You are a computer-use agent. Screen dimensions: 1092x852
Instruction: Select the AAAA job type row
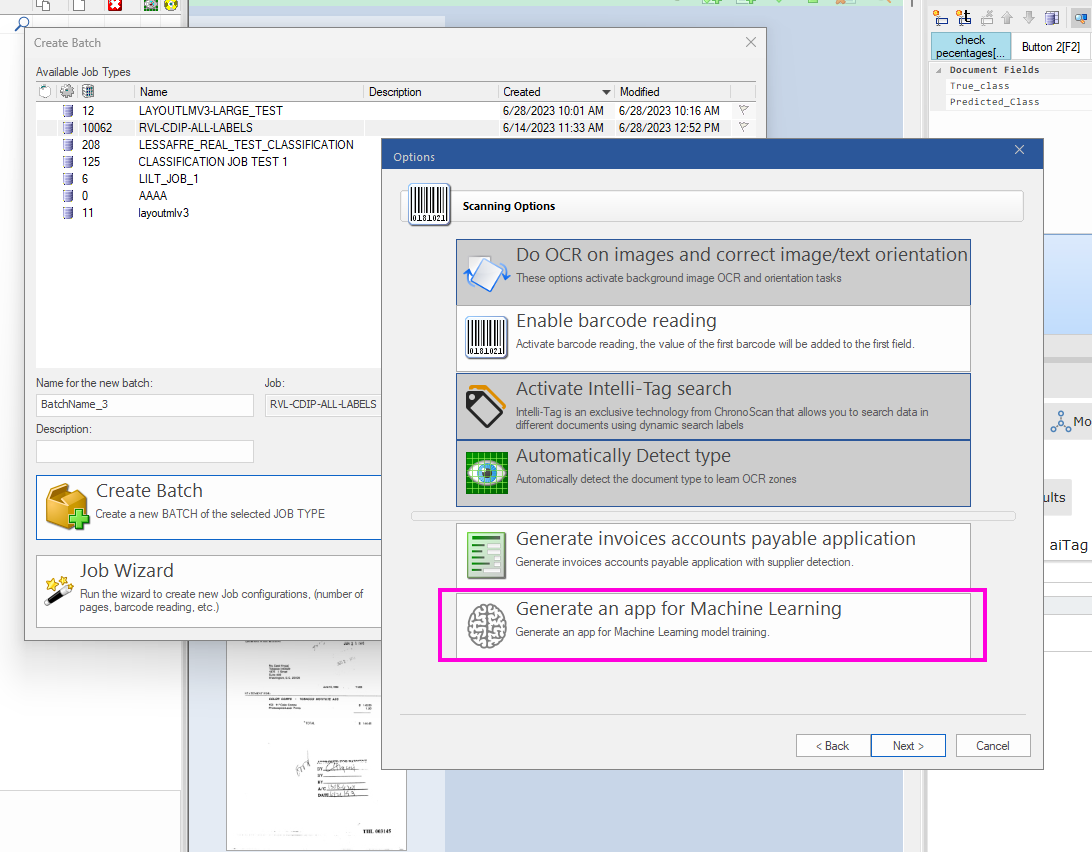(x=209, y=196)
